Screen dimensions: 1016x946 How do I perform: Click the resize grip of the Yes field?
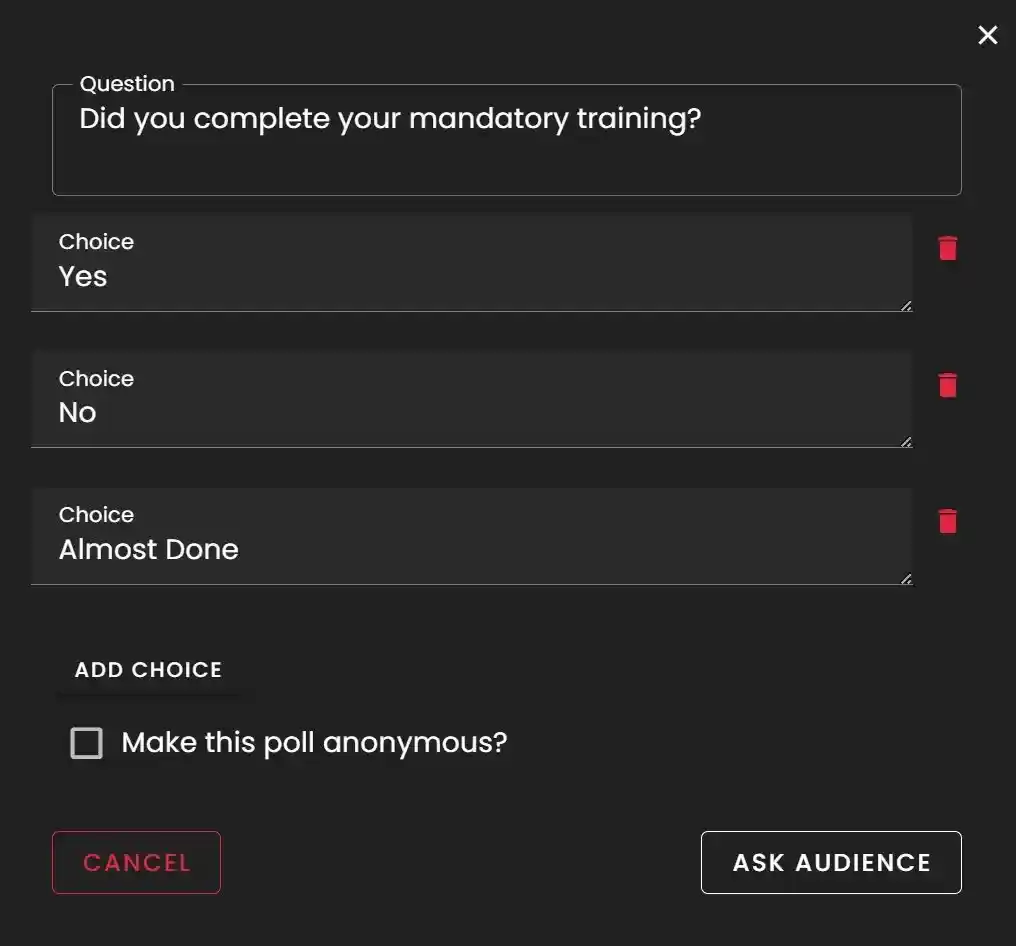(x=906, y=305)
